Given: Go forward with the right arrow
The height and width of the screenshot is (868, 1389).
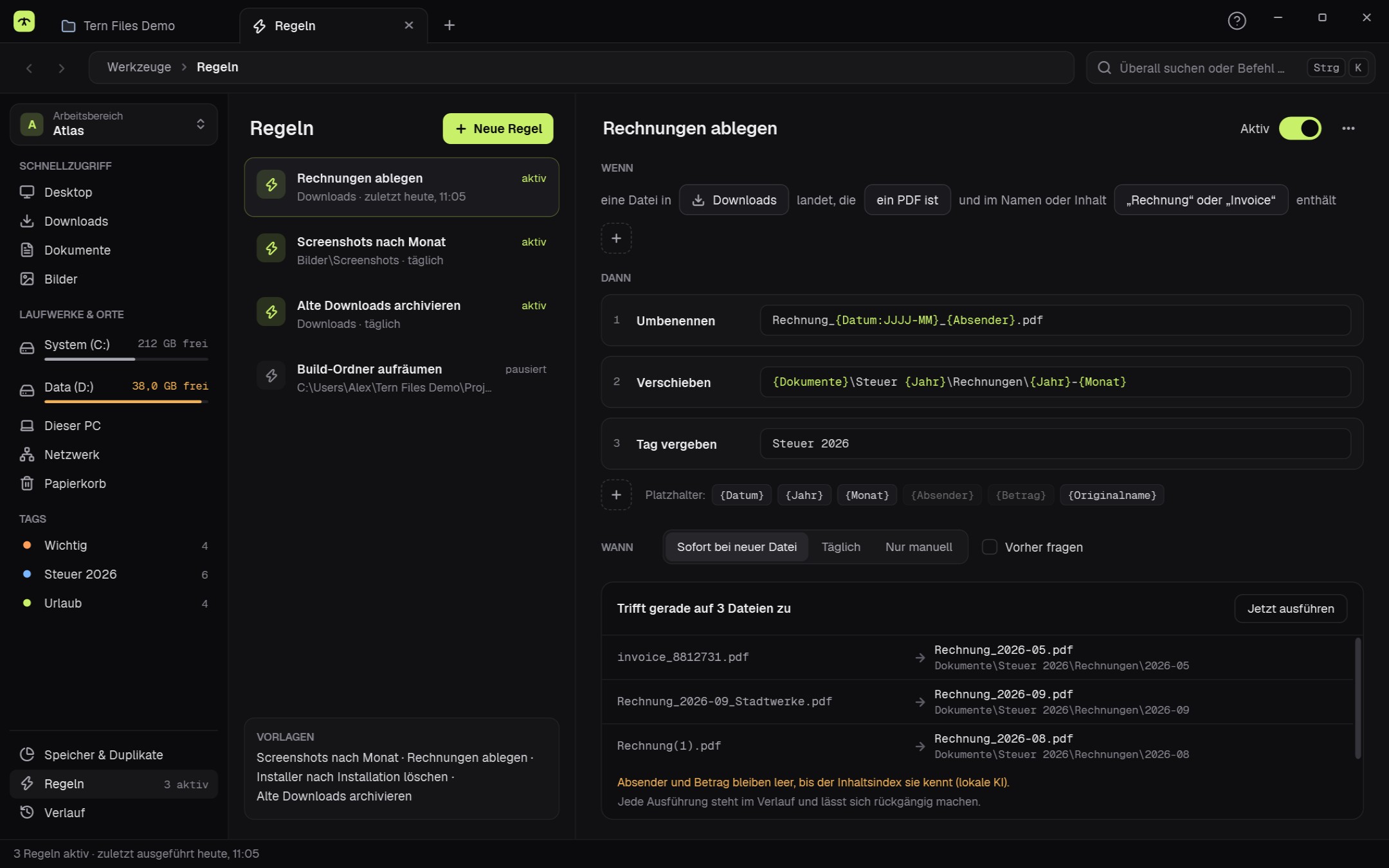Looking at the screenshot, I should coord(61,68).
